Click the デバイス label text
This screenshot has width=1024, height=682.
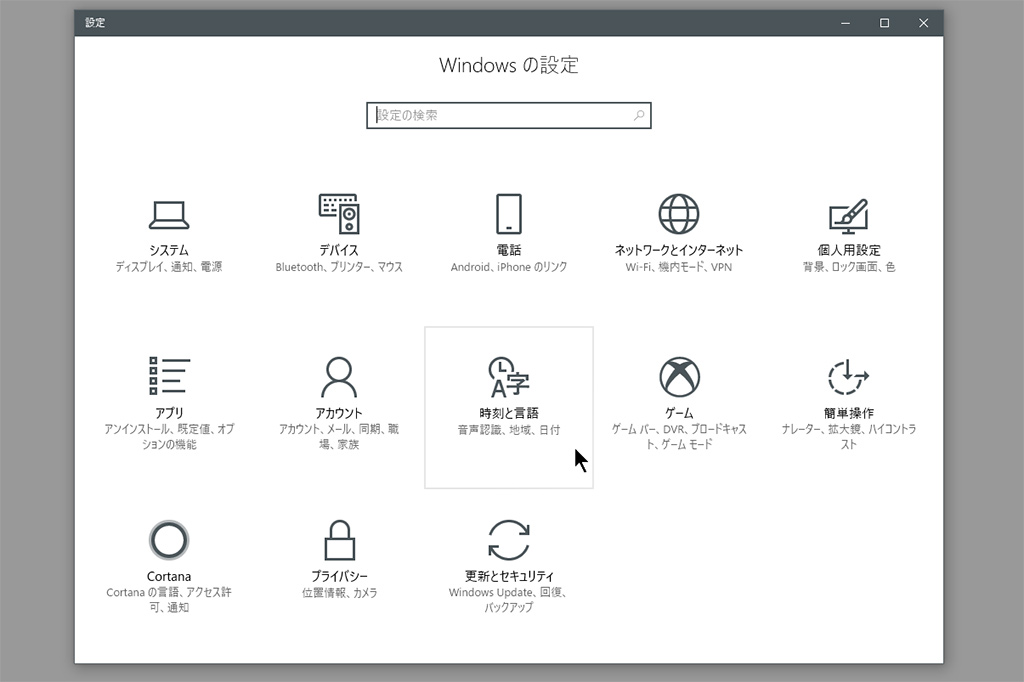point(339,250)
